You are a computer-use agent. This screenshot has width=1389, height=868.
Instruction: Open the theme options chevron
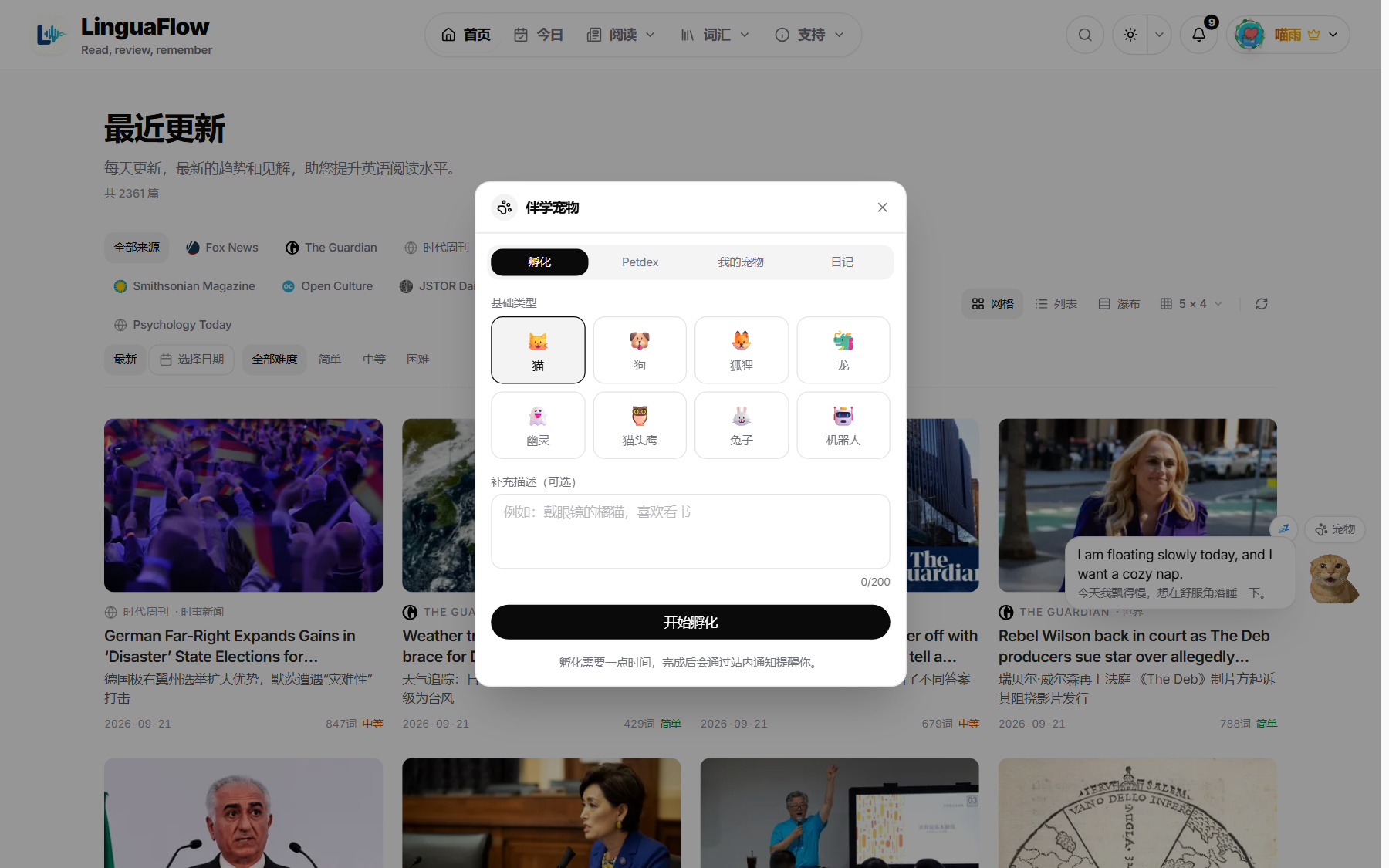1159,35
